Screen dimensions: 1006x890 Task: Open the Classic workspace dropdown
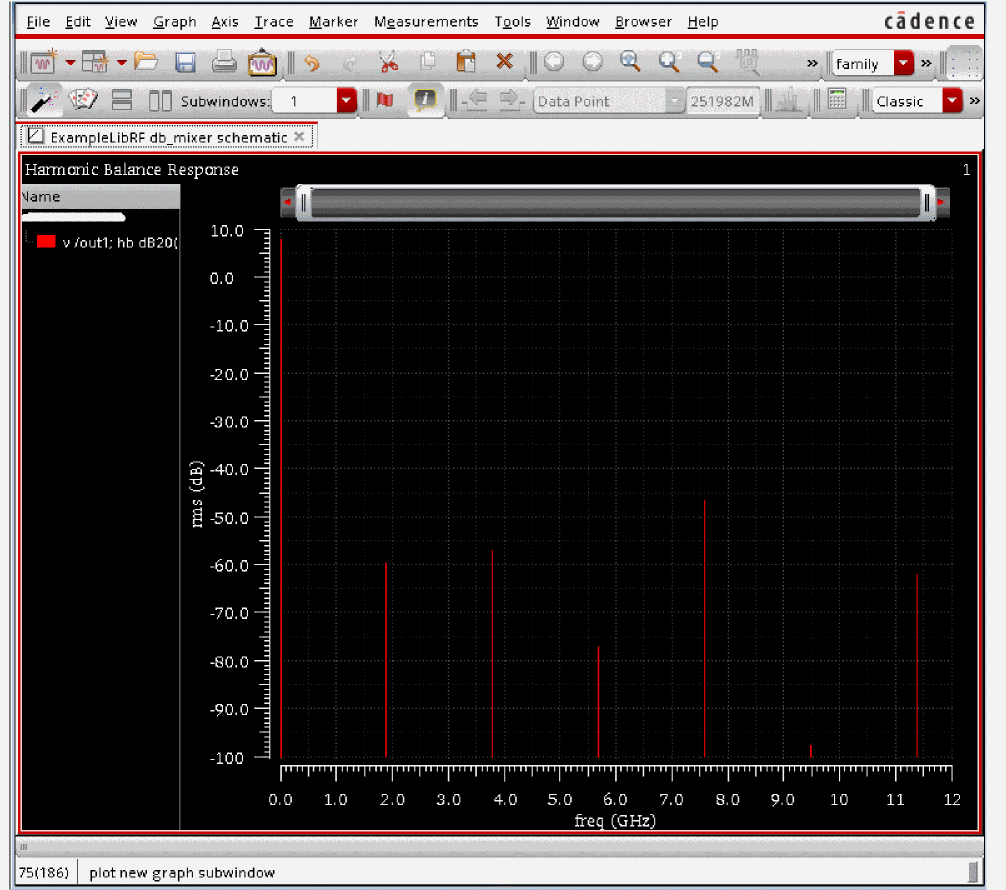(951, 101)
